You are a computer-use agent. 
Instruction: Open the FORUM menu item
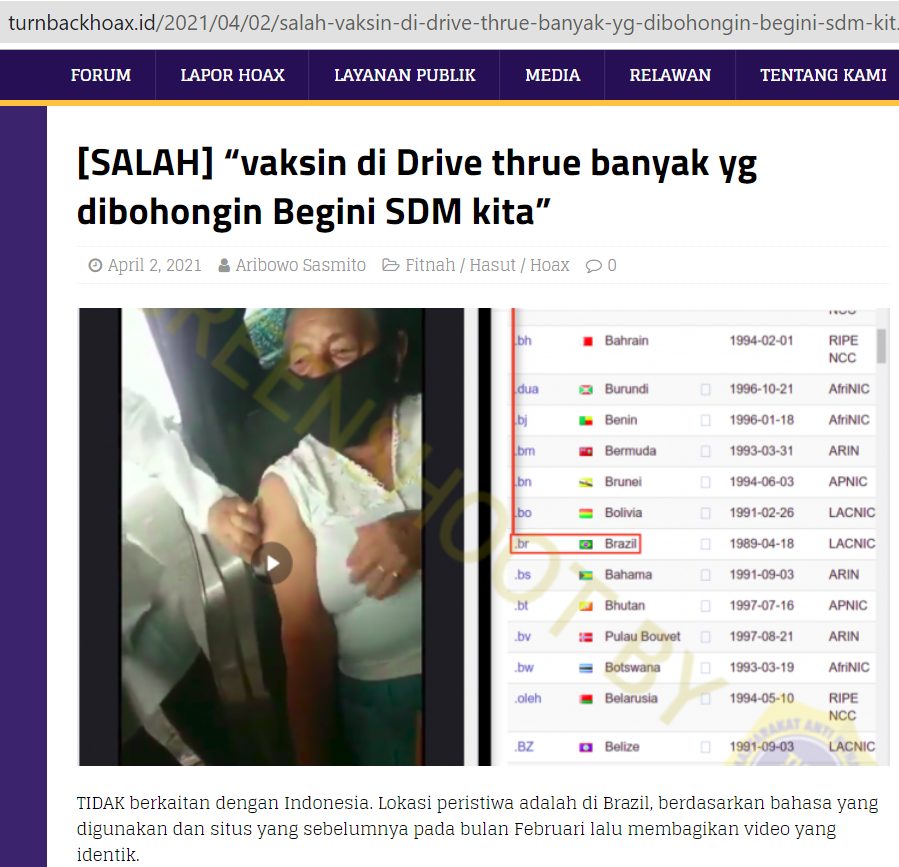click(101, 75)
